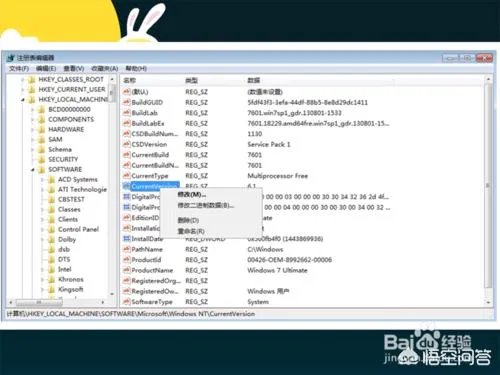The image size is (500, 375).
Task: Click the Schema folder icon
Action: 42,150
